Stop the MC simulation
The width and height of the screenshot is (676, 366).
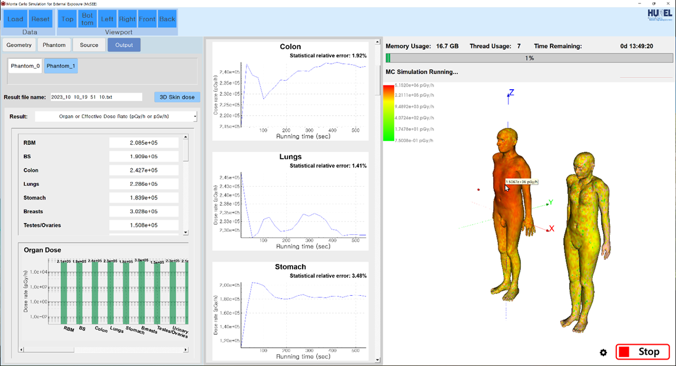coord(642,352)
